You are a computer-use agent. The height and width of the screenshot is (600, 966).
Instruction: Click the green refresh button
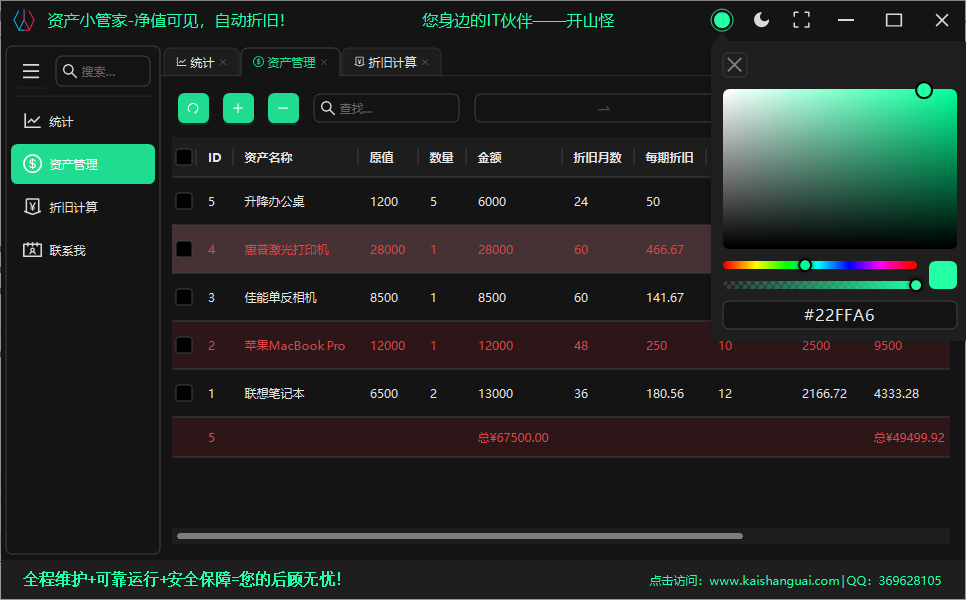pyautogui.click(x=193, y=108)
